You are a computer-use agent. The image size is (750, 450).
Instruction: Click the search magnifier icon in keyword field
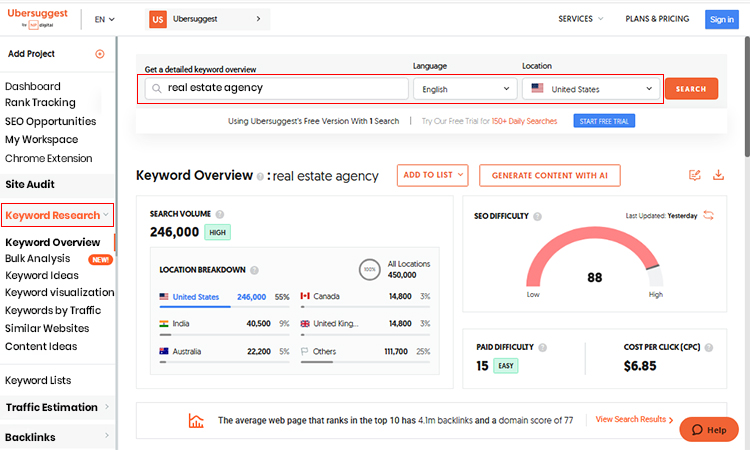pos(156,88)
